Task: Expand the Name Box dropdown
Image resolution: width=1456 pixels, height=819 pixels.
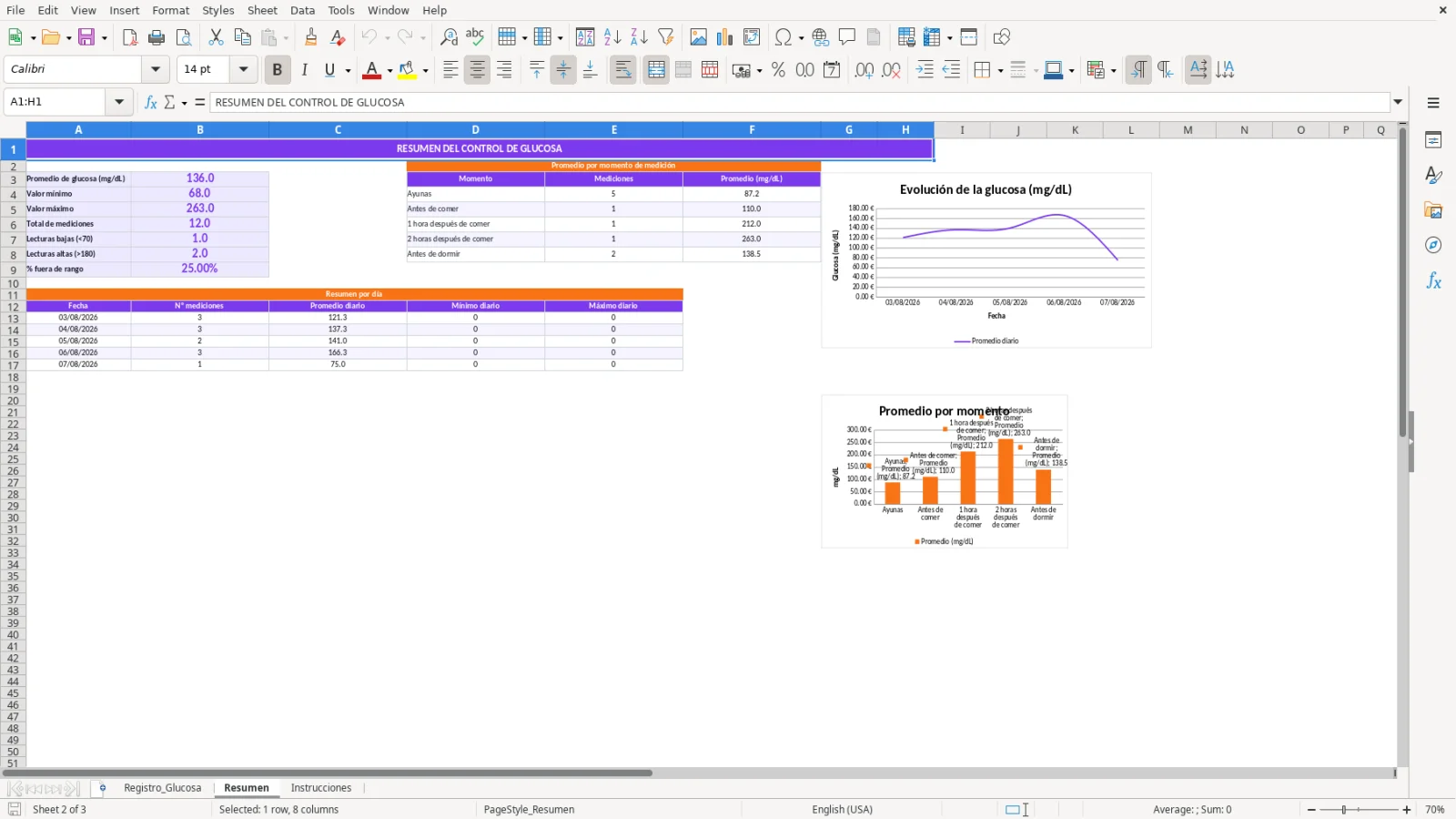Action: (119, 102)
